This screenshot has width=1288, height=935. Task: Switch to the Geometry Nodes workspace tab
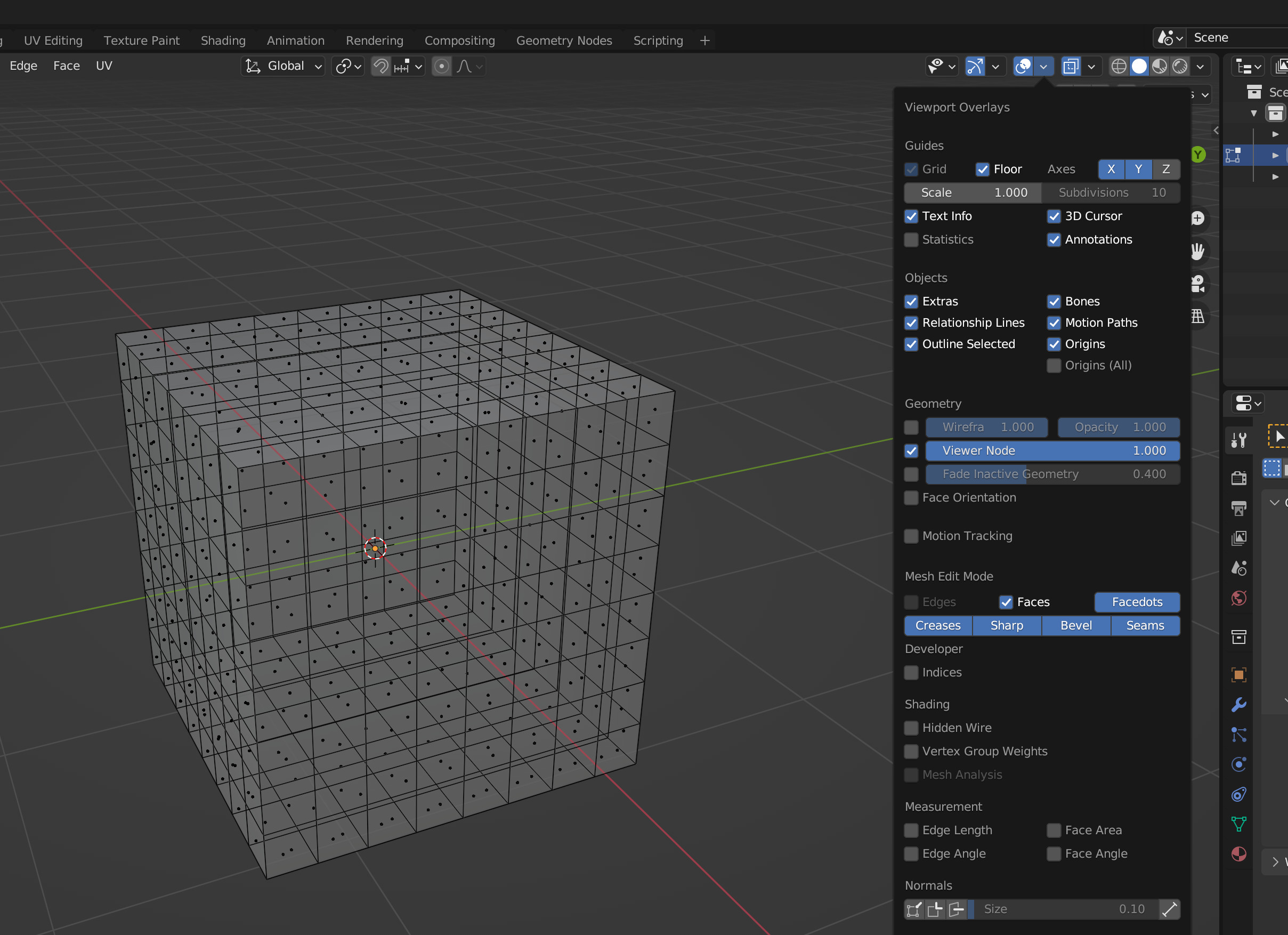pos(563,41)
